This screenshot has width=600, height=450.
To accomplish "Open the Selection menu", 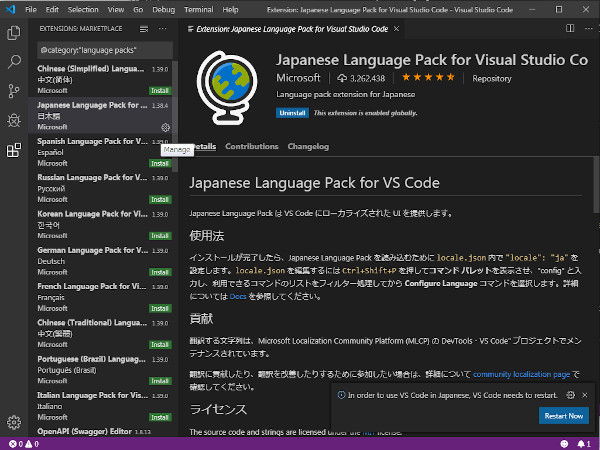I will point(83,10).
